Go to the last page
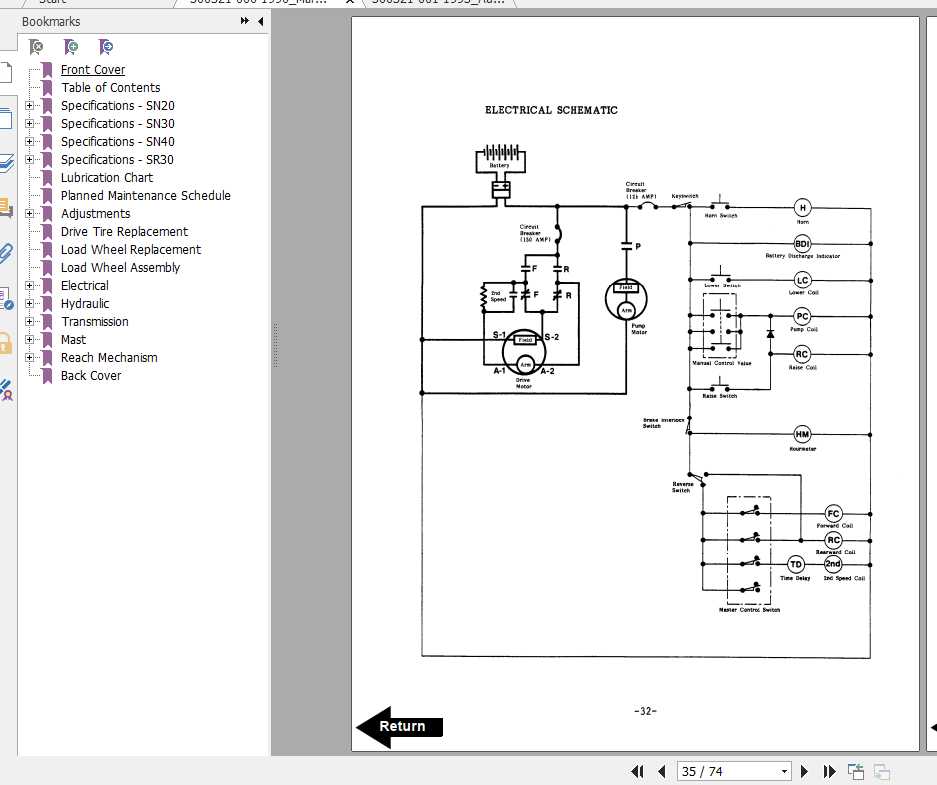Viewport: 937px width, 785px height. pyautogui.click(x=829, y=771)
